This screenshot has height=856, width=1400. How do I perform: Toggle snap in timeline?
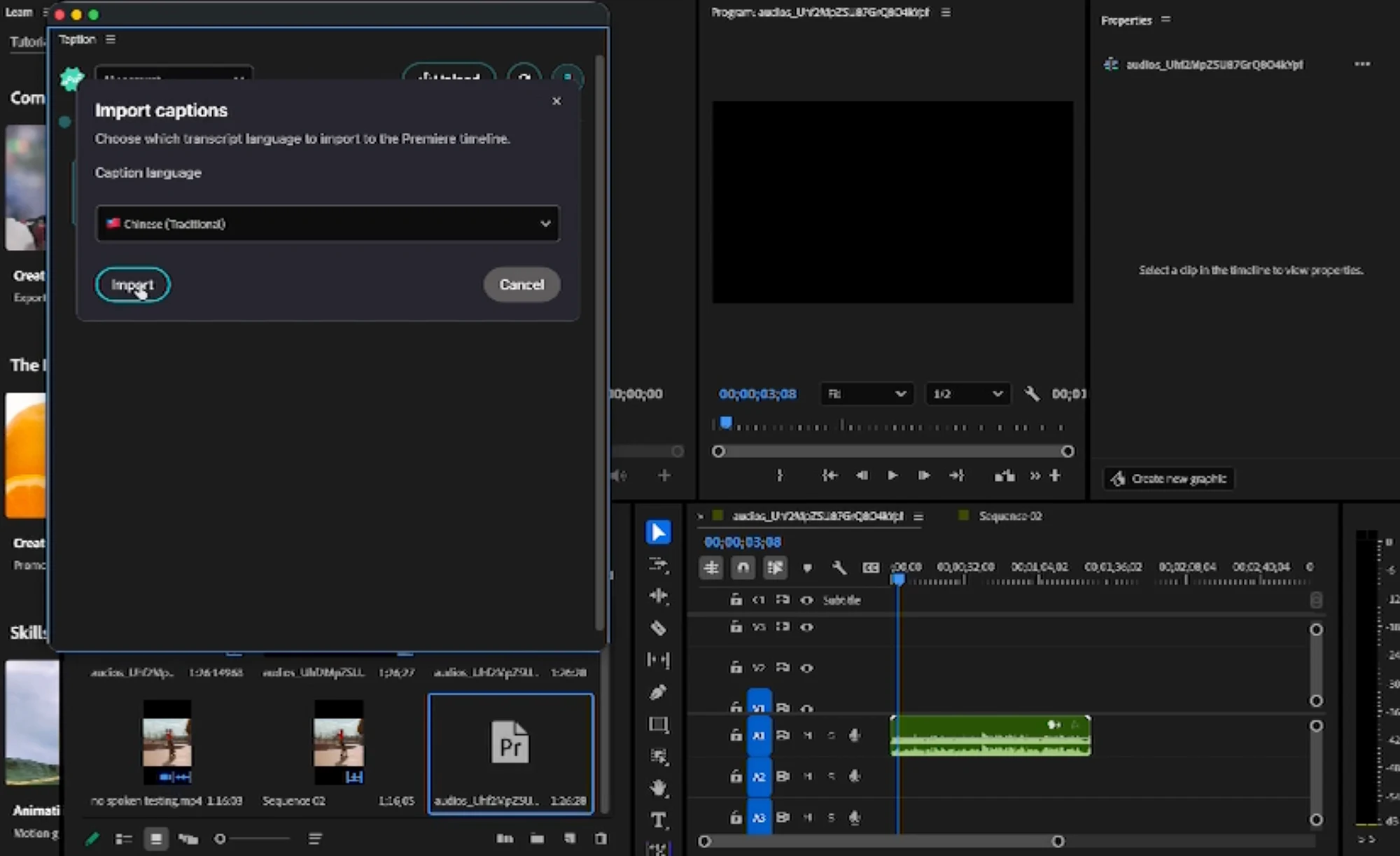[x=743, y=568]
